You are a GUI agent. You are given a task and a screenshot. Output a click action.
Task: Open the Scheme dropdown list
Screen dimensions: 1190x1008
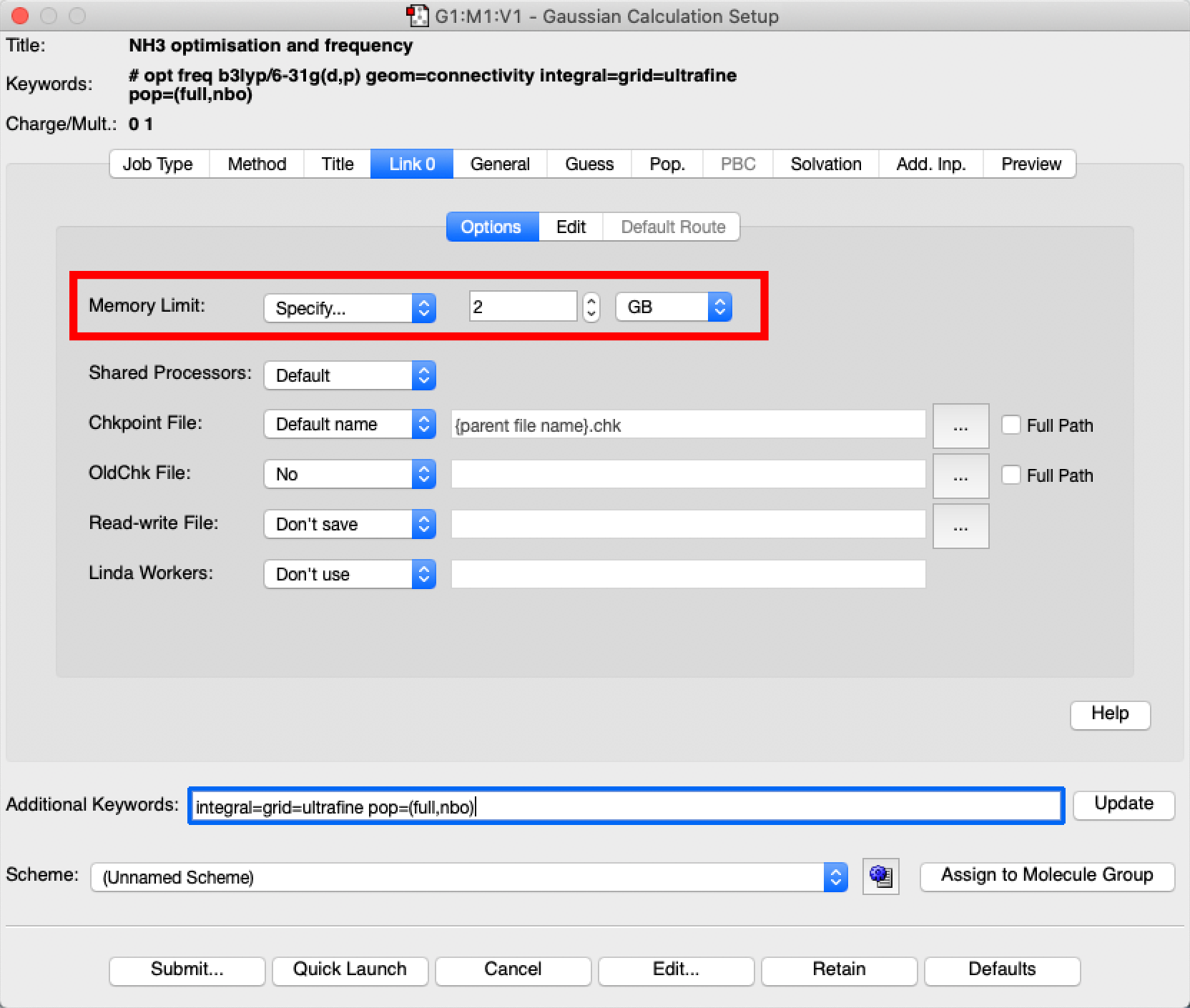coord(468,877)
